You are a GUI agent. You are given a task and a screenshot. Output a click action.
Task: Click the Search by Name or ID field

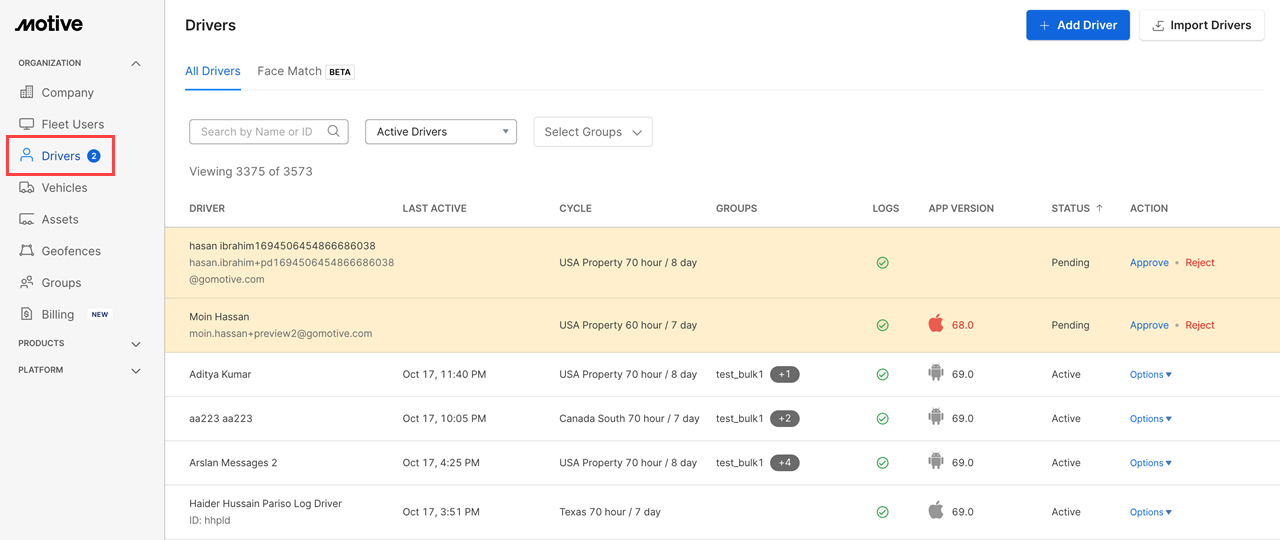[258, 132]
